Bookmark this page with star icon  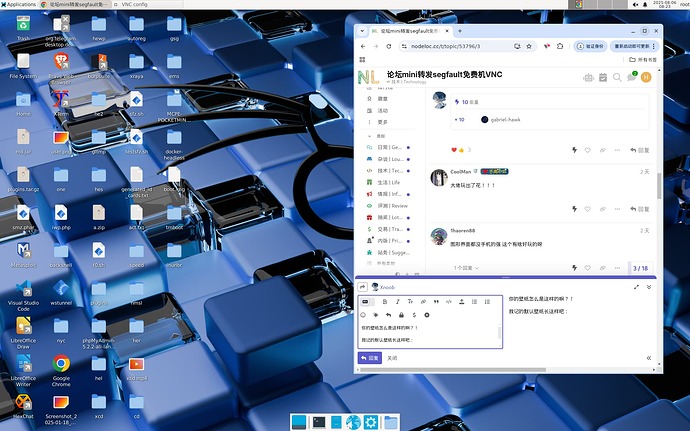coord(529,46)
